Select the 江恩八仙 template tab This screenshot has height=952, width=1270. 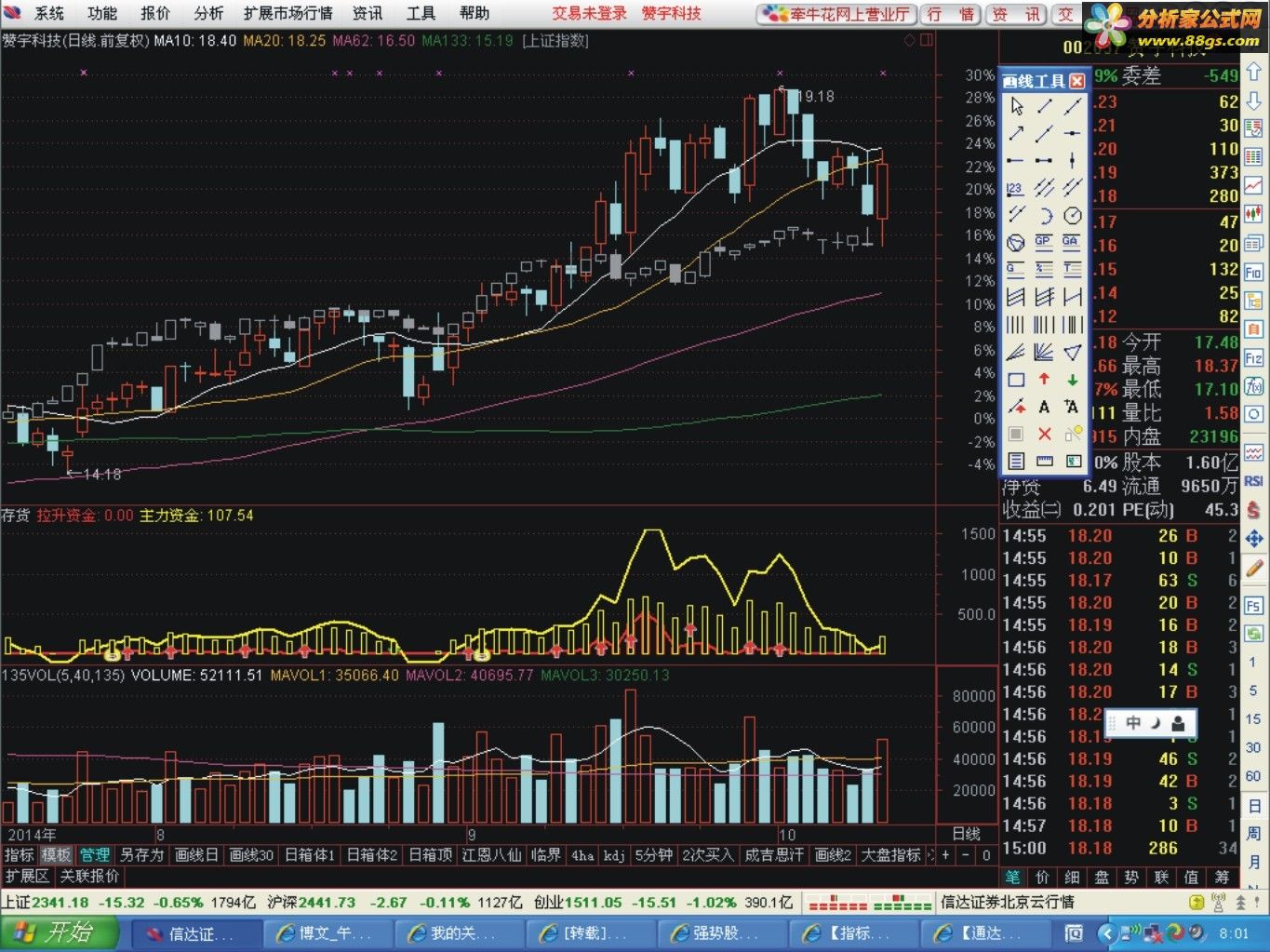pyautogui.click(x=491, y=854)
